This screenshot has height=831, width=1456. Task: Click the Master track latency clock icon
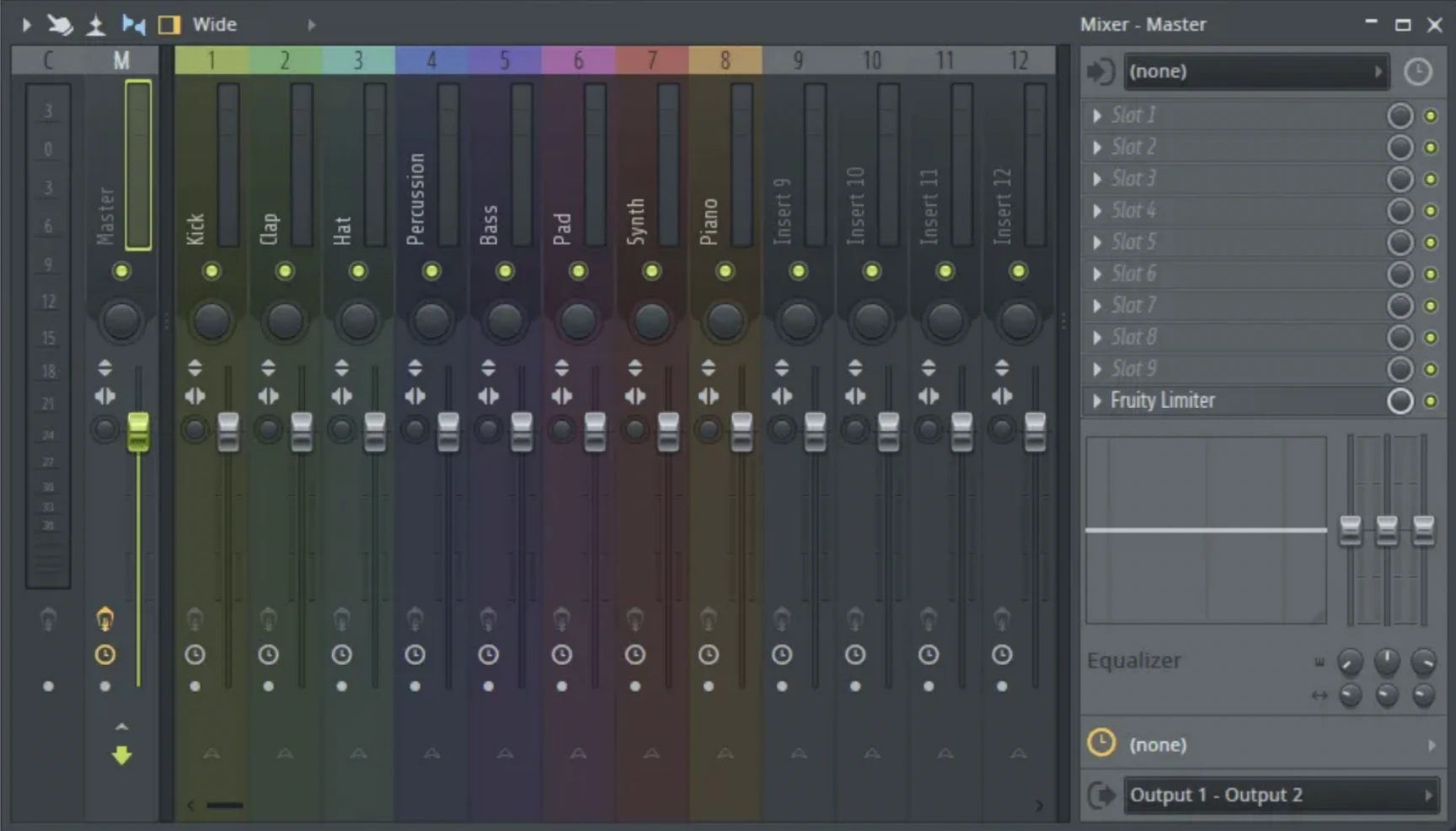click(104, 655)
